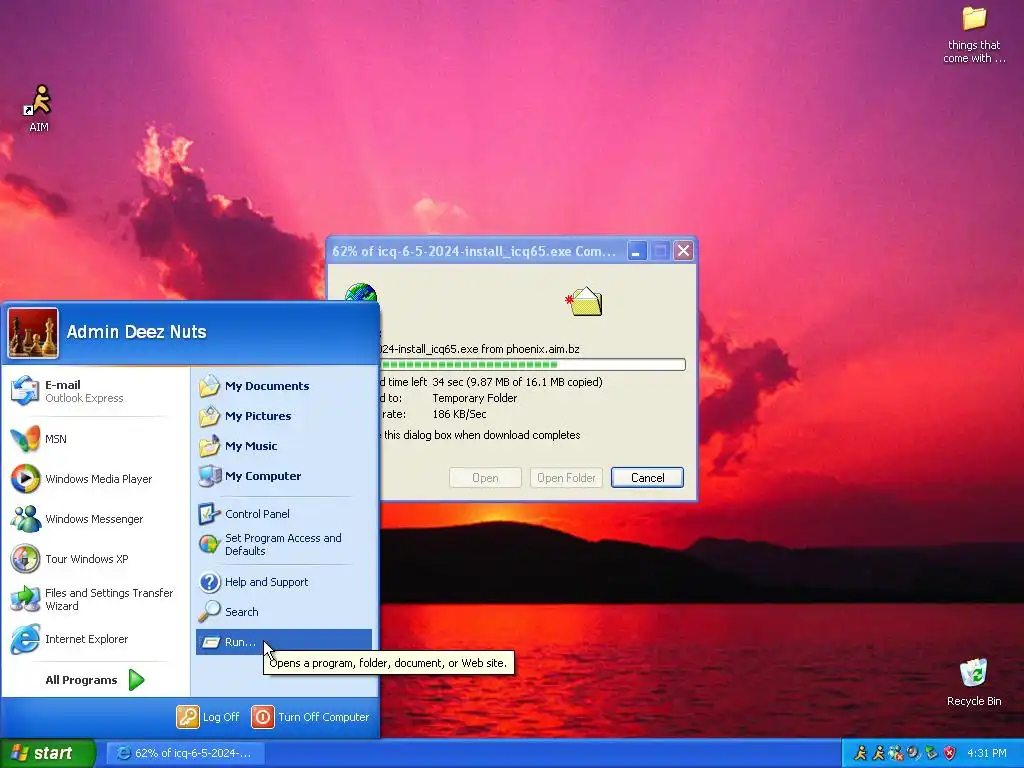
Task: Open My Pictures in Start menu
Action: coord(283,416)
